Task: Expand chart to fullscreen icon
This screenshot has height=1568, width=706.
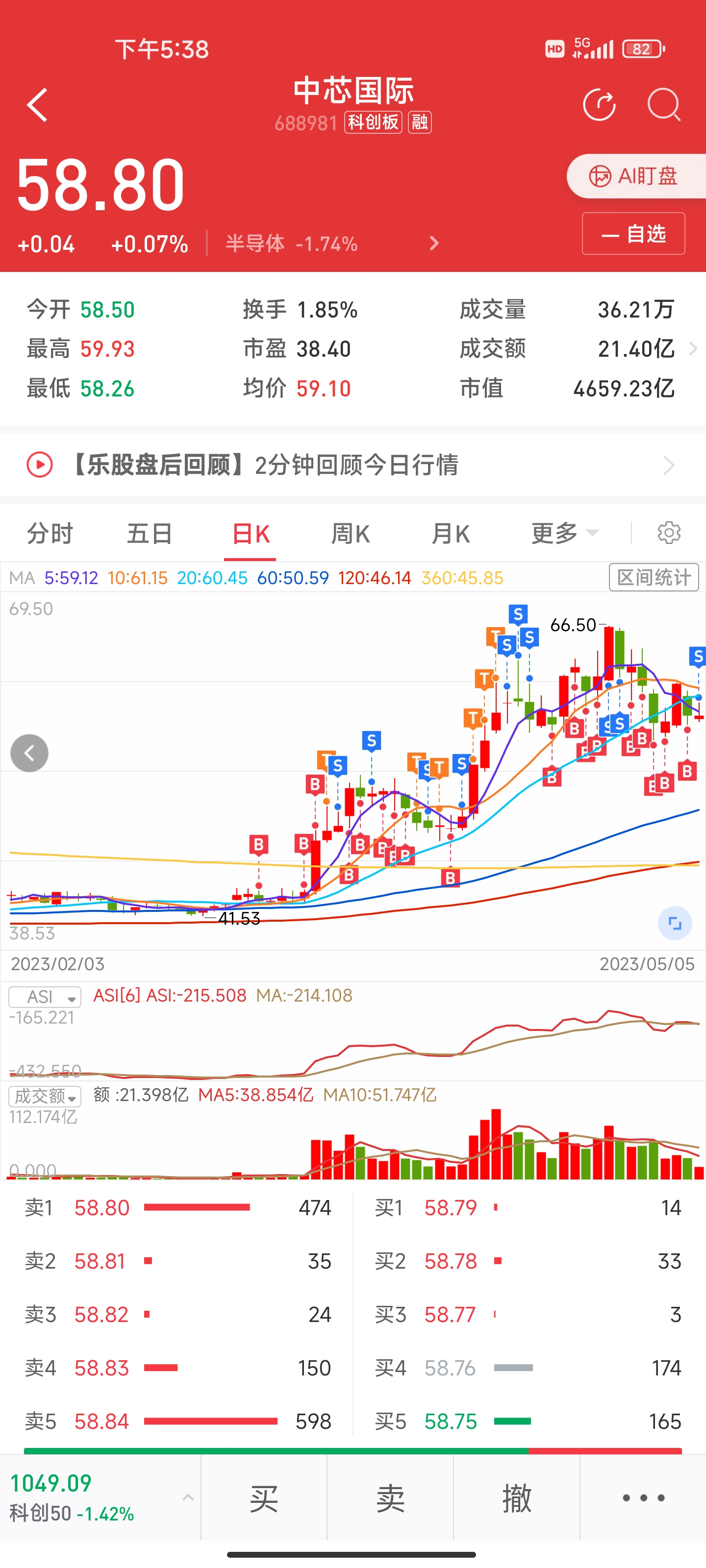Action: tap(675, 923)
